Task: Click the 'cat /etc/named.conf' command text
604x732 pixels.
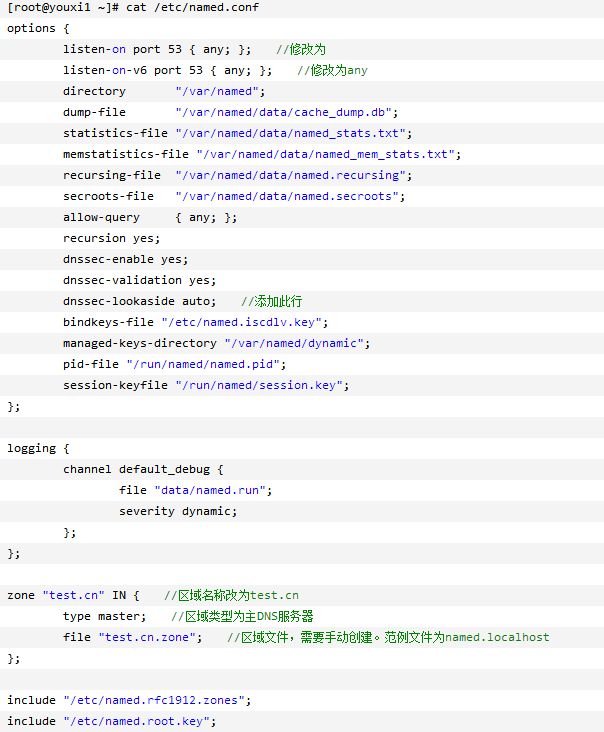Action: click(x=192, y=7)
